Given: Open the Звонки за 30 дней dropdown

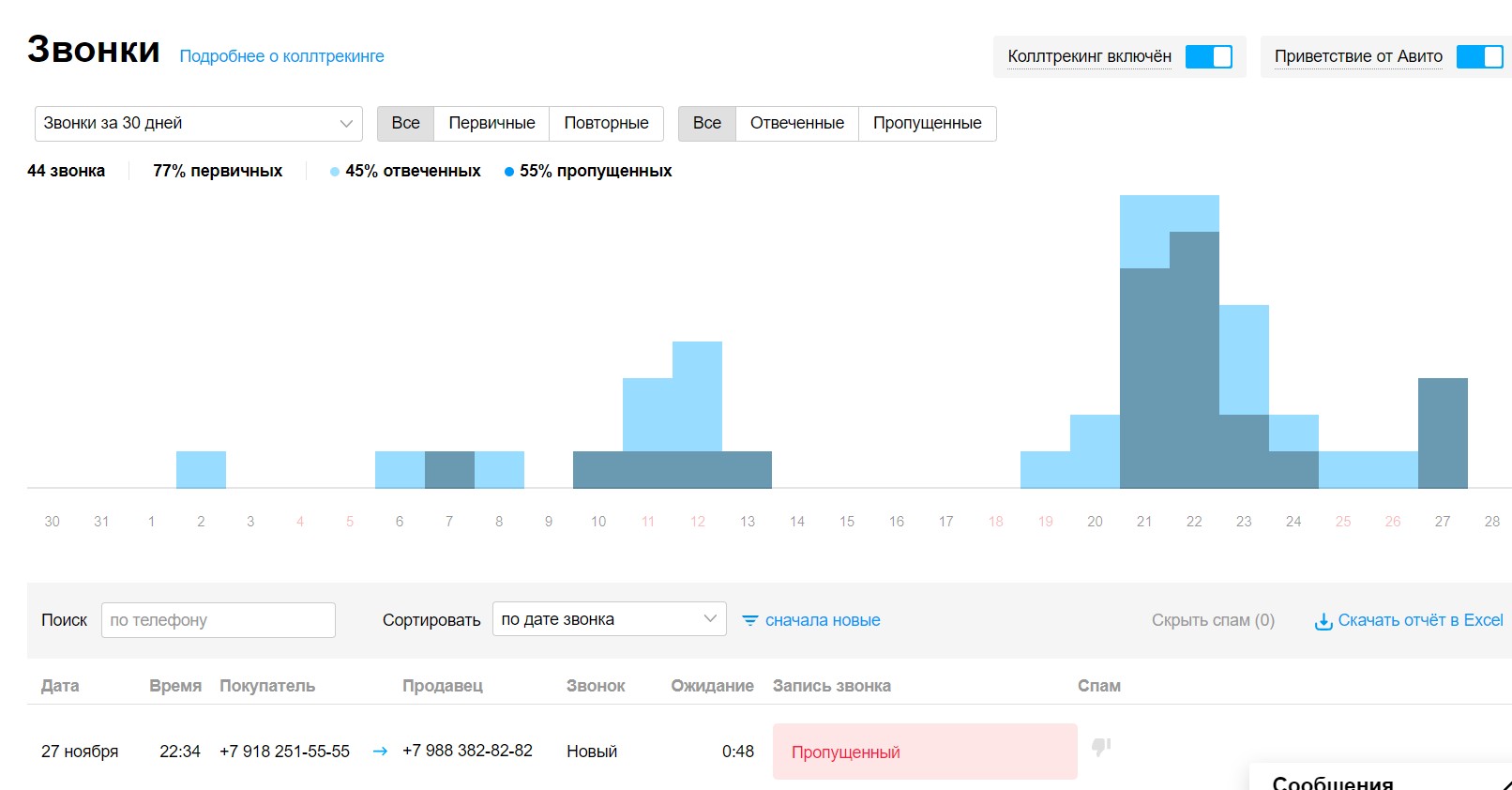Looking at the screenshot, I should [x=198, y=123].
